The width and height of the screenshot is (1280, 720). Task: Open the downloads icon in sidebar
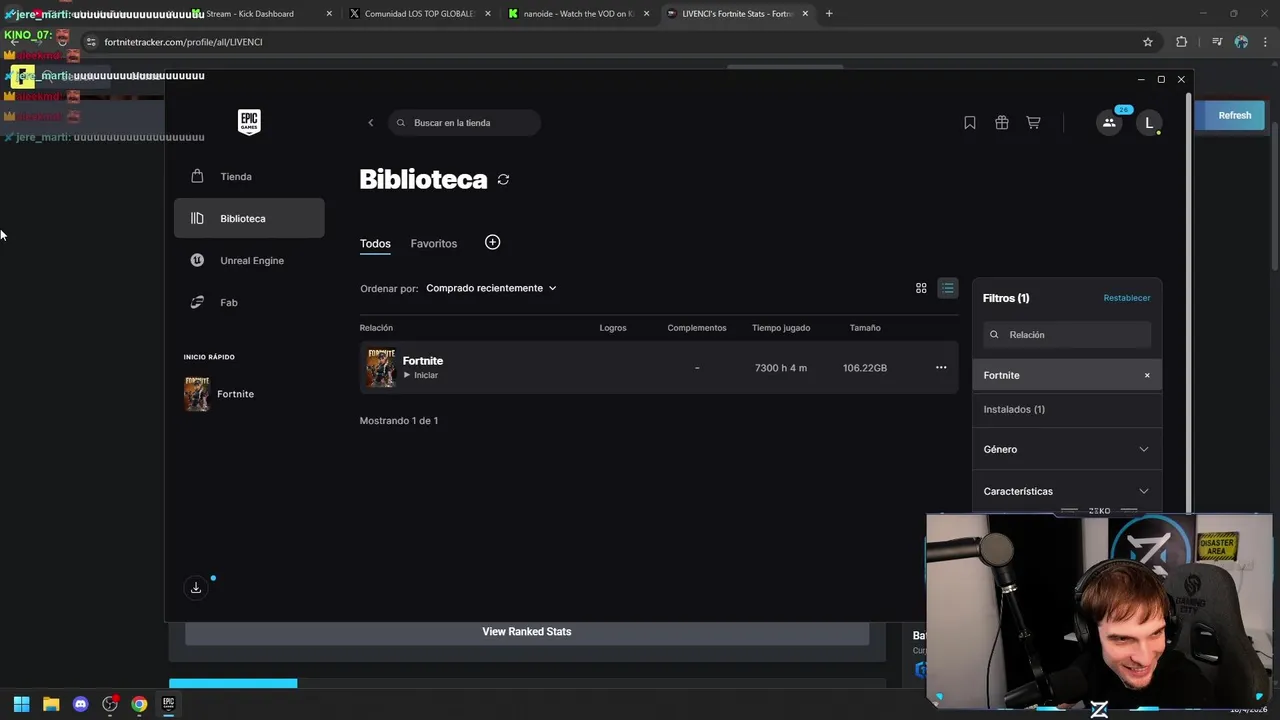(x=196, y=588)
